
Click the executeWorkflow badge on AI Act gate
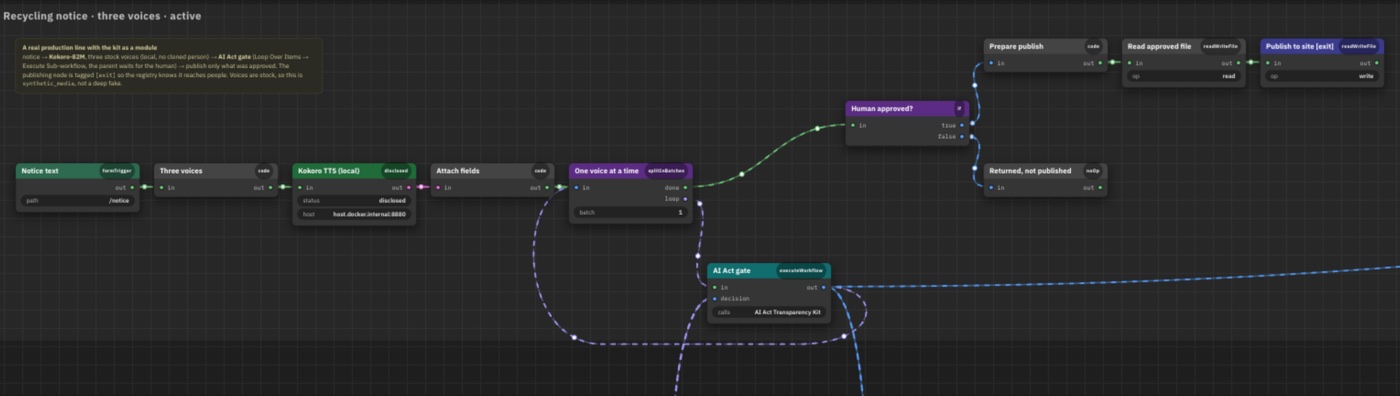802,270
